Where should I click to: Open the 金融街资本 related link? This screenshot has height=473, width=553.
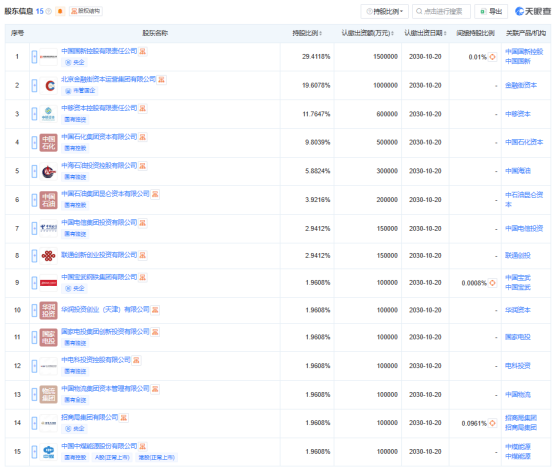(x=521, y=85)
